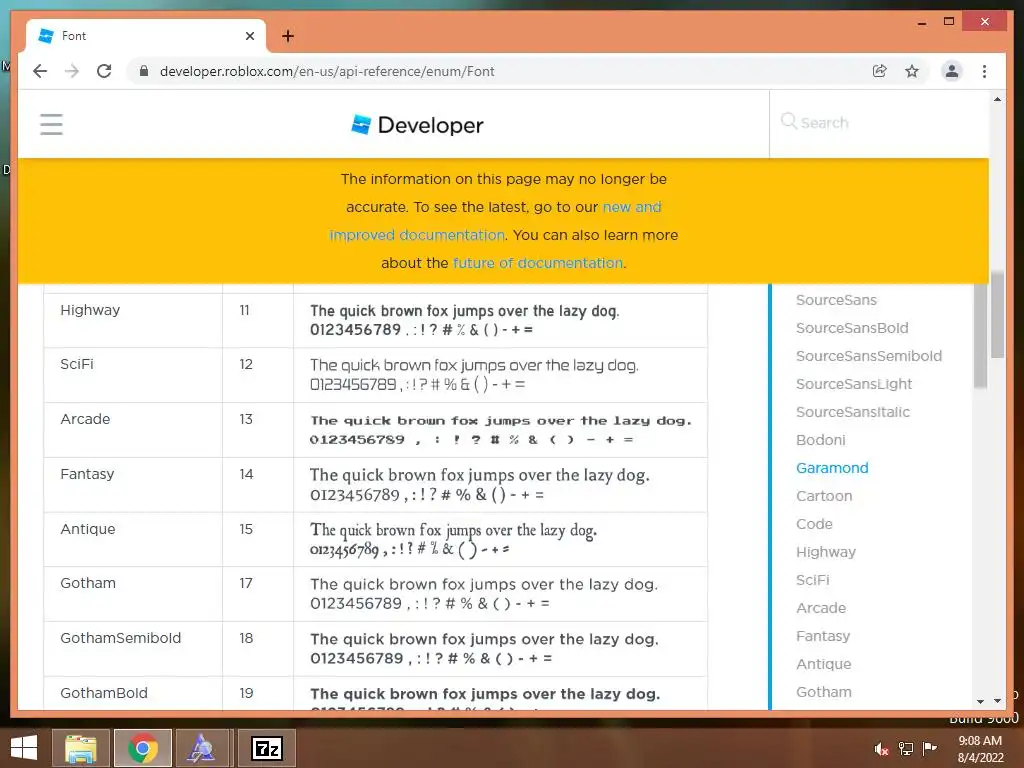Open the Chrome profile avatar icon

(952, 71)
